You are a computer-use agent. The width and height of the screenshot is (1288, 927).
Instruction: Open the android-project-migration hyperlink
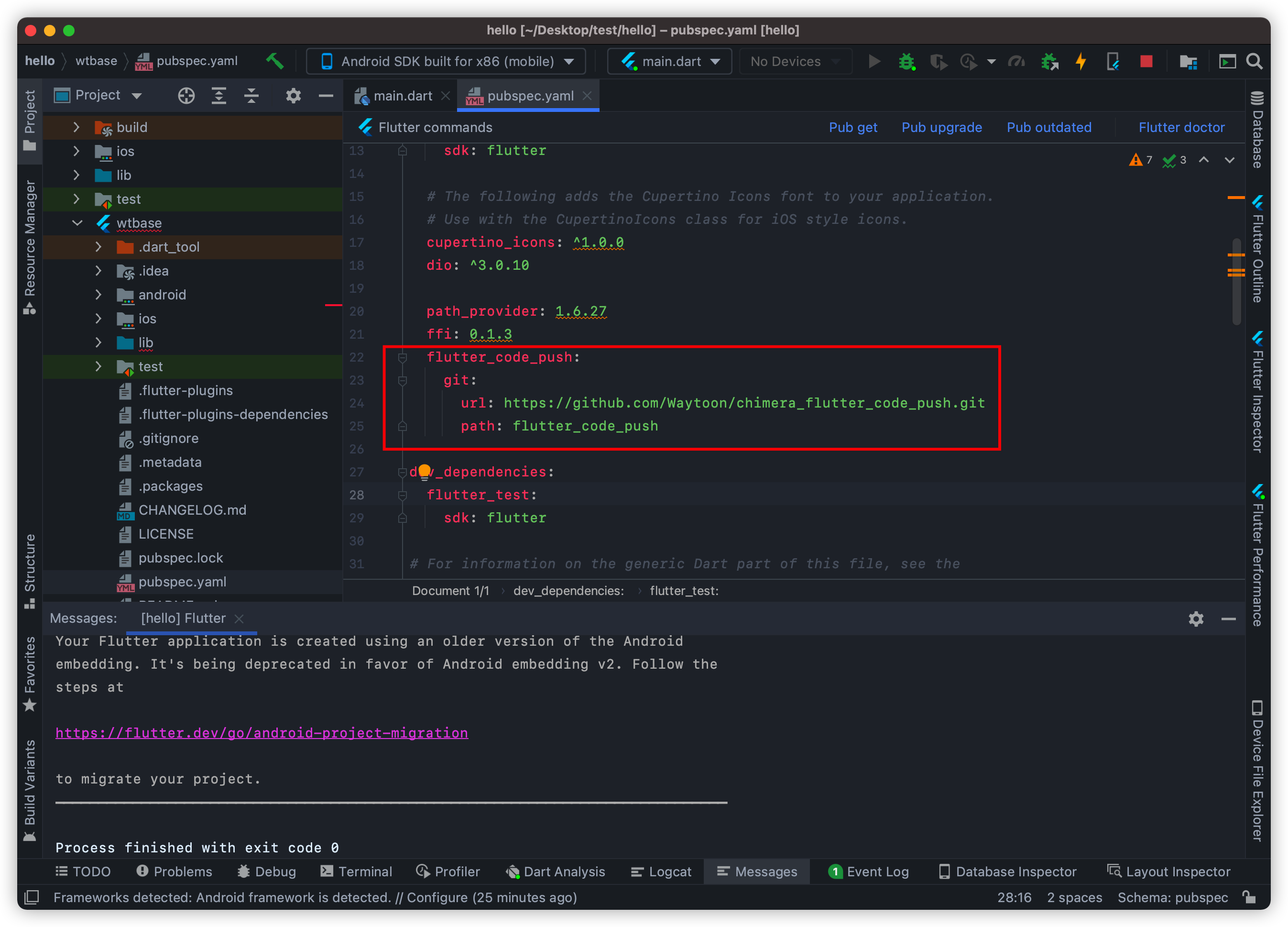(x=261, y=733)
